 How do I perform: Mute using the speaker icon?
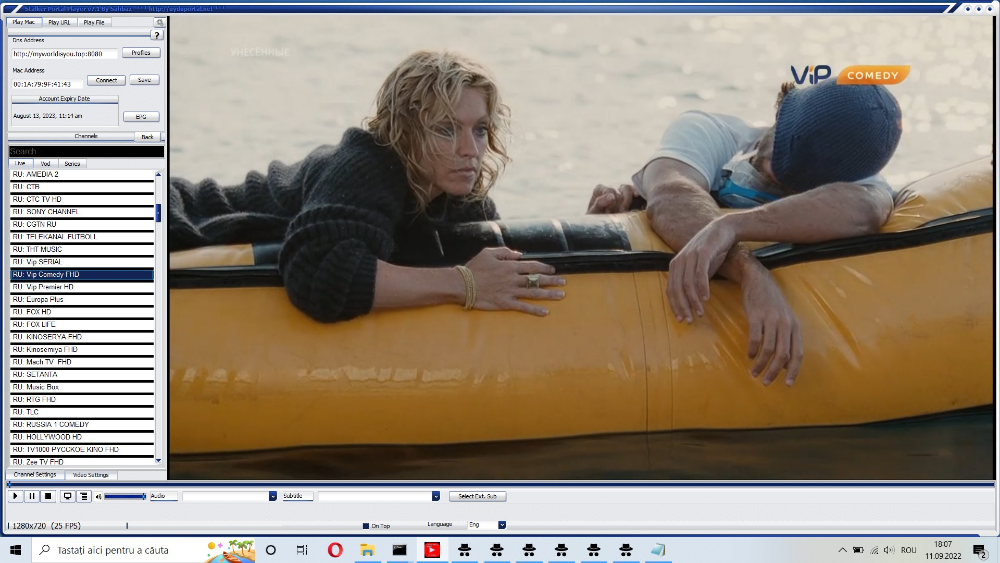98,496
